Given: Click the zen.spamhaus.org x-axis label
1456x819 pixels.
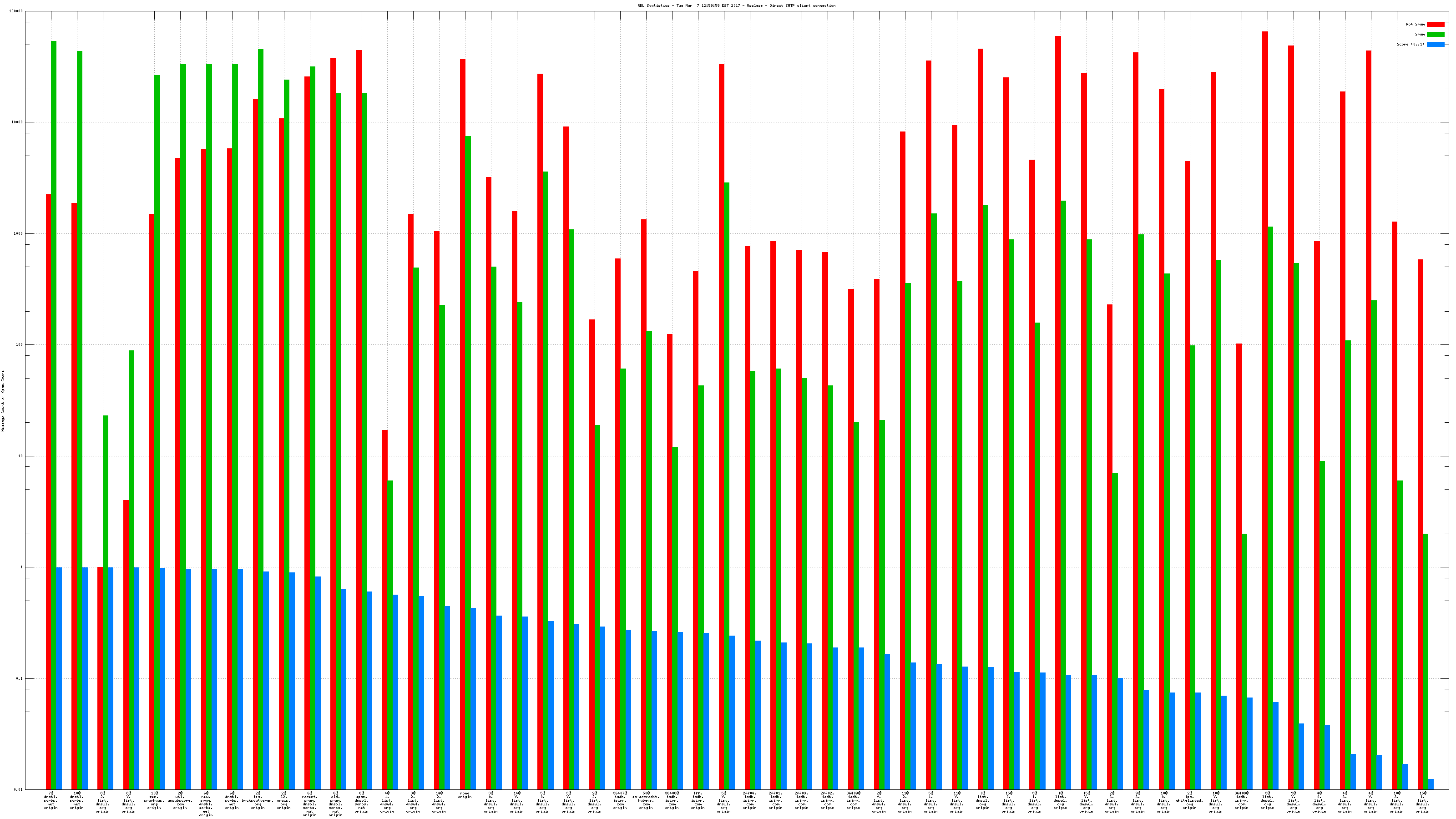Looking at the screenshot, I should (x=154, y=800).
